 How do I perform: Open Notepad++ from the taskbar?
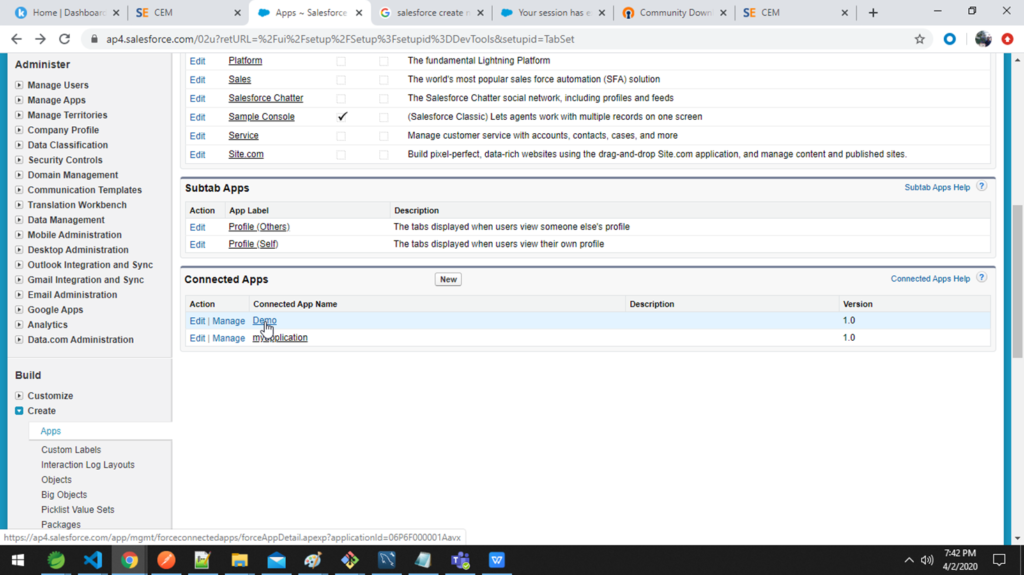[202, 560]
